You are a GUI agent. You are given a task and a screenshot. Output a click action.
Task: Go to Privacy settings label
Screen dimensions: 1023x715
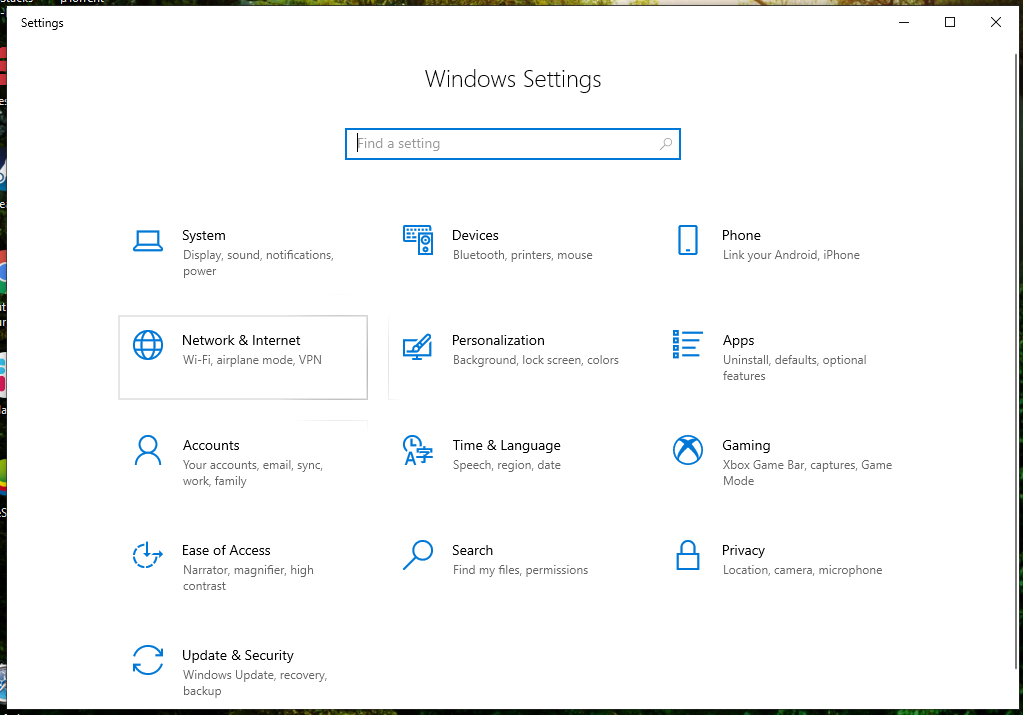[x=743, y=550]
